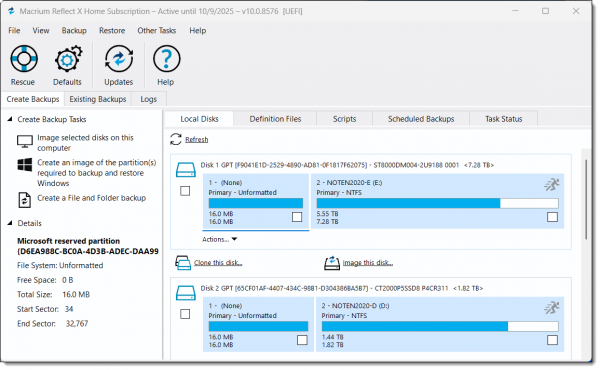
Task: Click Create image of partitions to restore Windows
Action: pyautogui.click(x=96, y=173)
